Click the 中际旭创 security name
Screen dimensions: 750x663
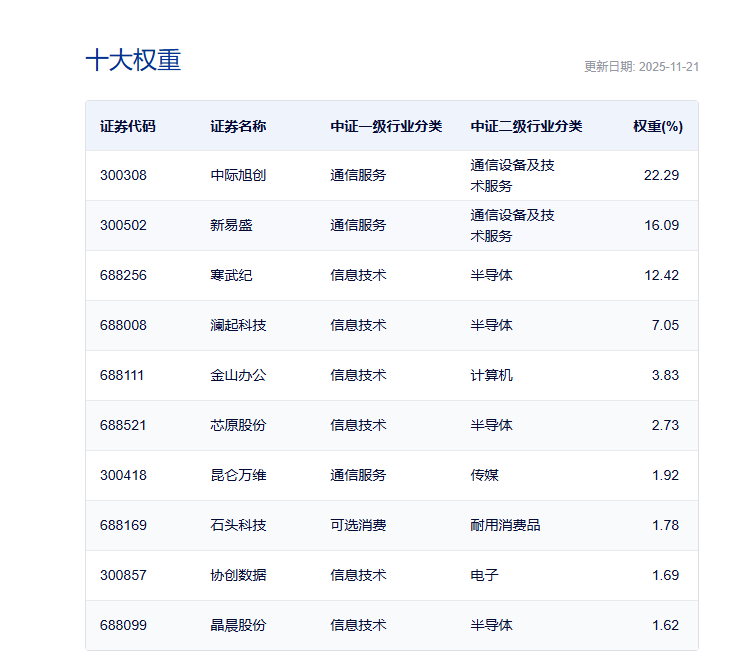(x=238, y=175)
